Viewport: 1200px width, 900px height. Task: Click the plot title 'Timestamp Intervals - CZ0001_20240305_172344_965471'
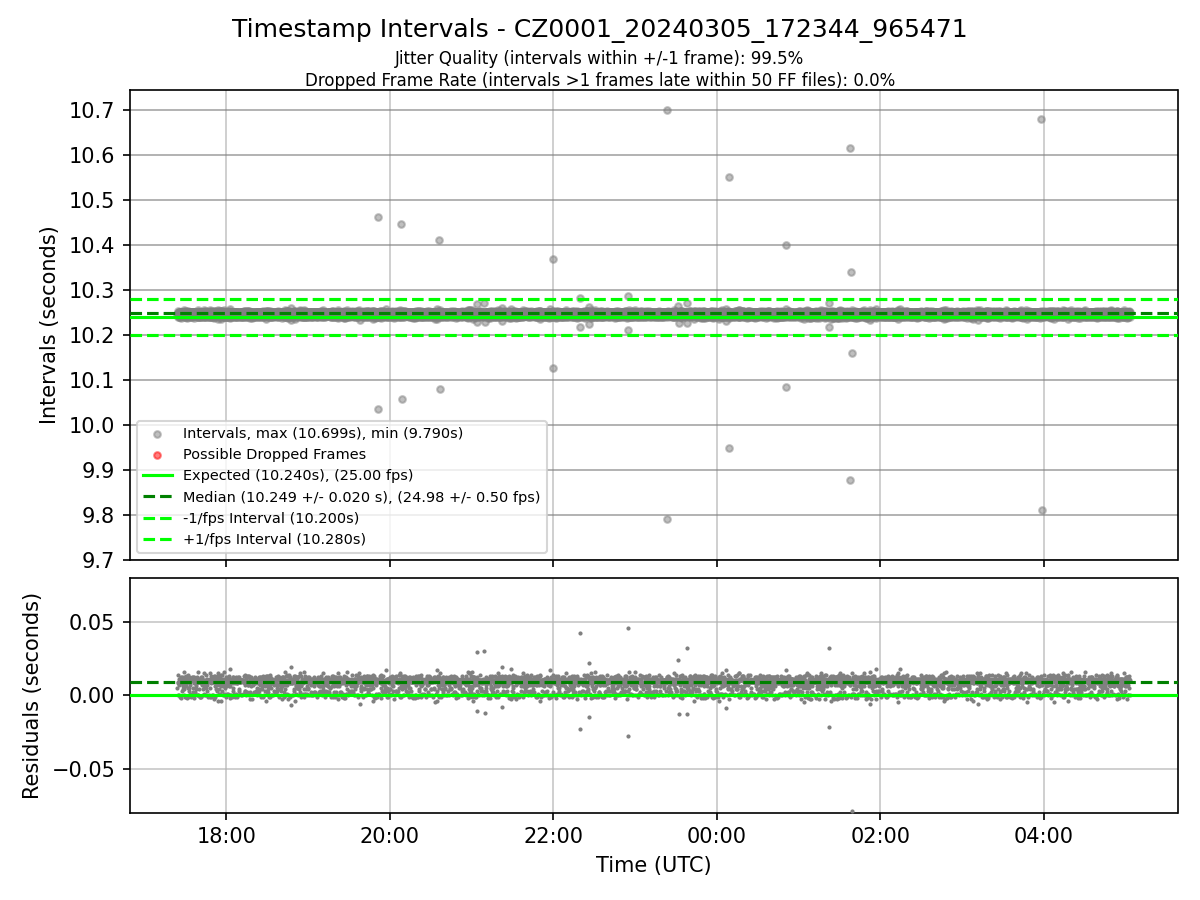pyautogui.click(x=599, y=29)
